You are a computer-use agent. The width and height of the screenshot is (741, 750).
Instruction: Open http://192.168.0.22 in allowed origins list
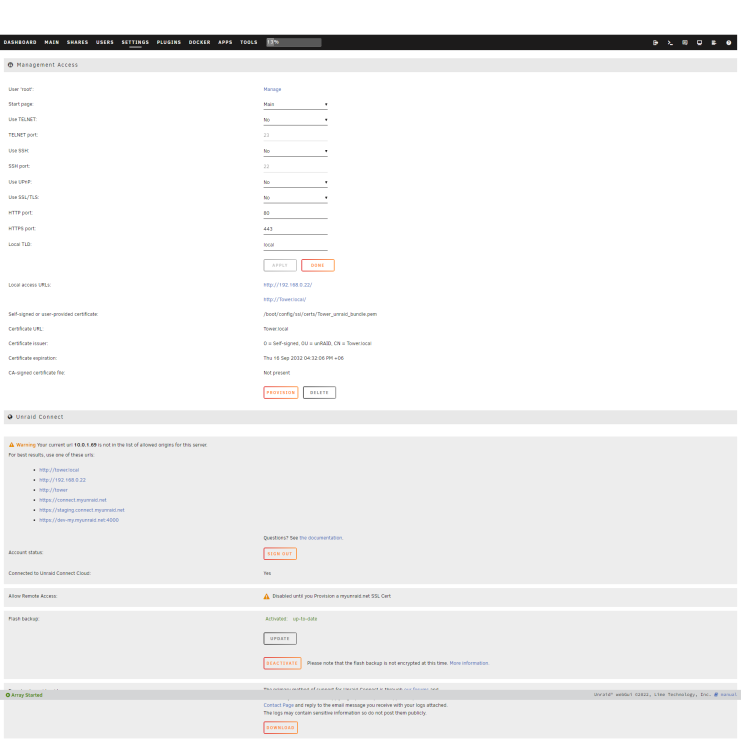(62, 480)
